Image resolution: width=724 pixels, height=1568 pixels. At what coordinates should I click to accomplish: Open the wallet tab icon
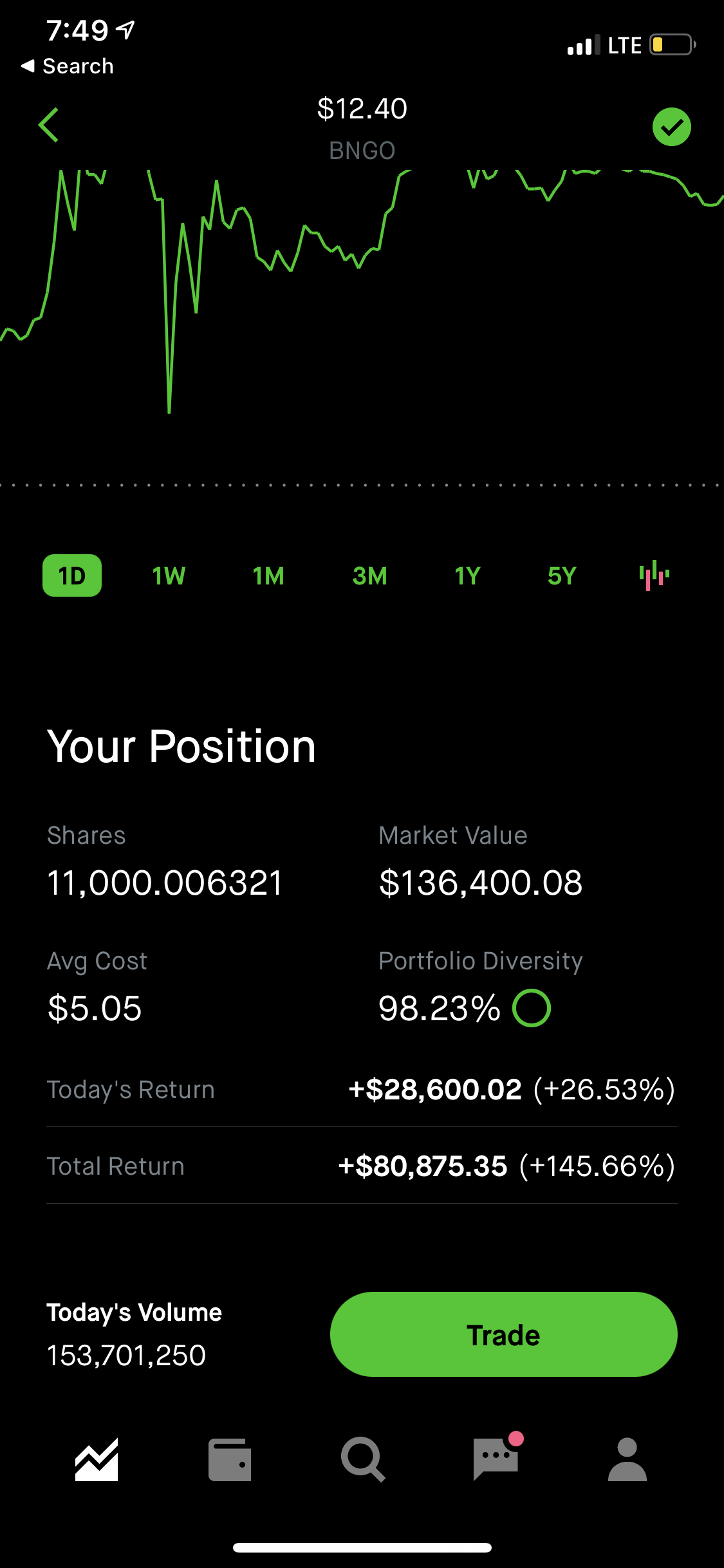[x=230, y=1459]
